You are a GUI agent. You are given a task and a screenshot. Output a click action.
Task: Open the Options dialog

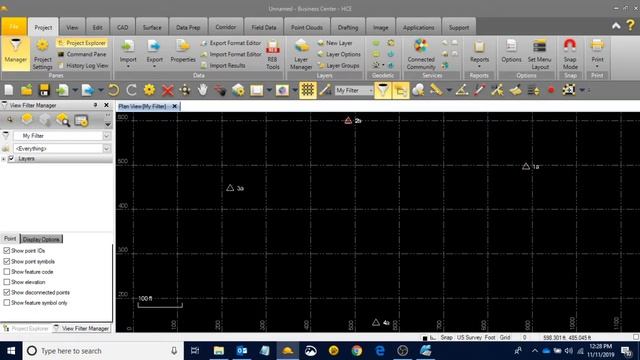pyautogui.click(x=511, y=51)
